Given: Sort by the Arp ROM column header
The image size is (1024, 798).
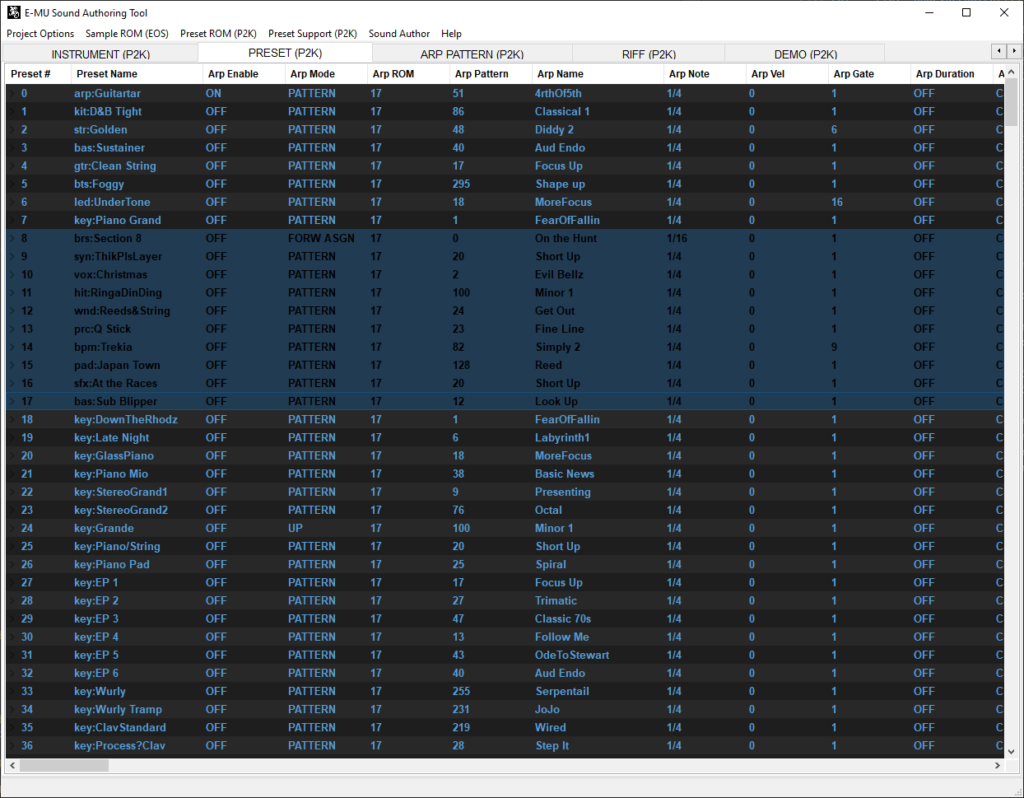Looking at the screenshot, I should [408, 74].
